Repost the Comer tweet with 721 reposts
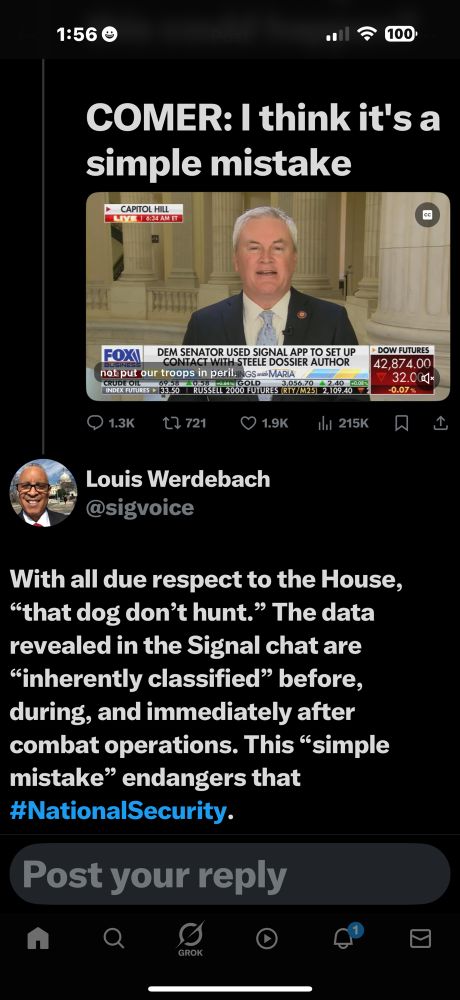The image size is (460, 1000). click(x=184, y=423)
